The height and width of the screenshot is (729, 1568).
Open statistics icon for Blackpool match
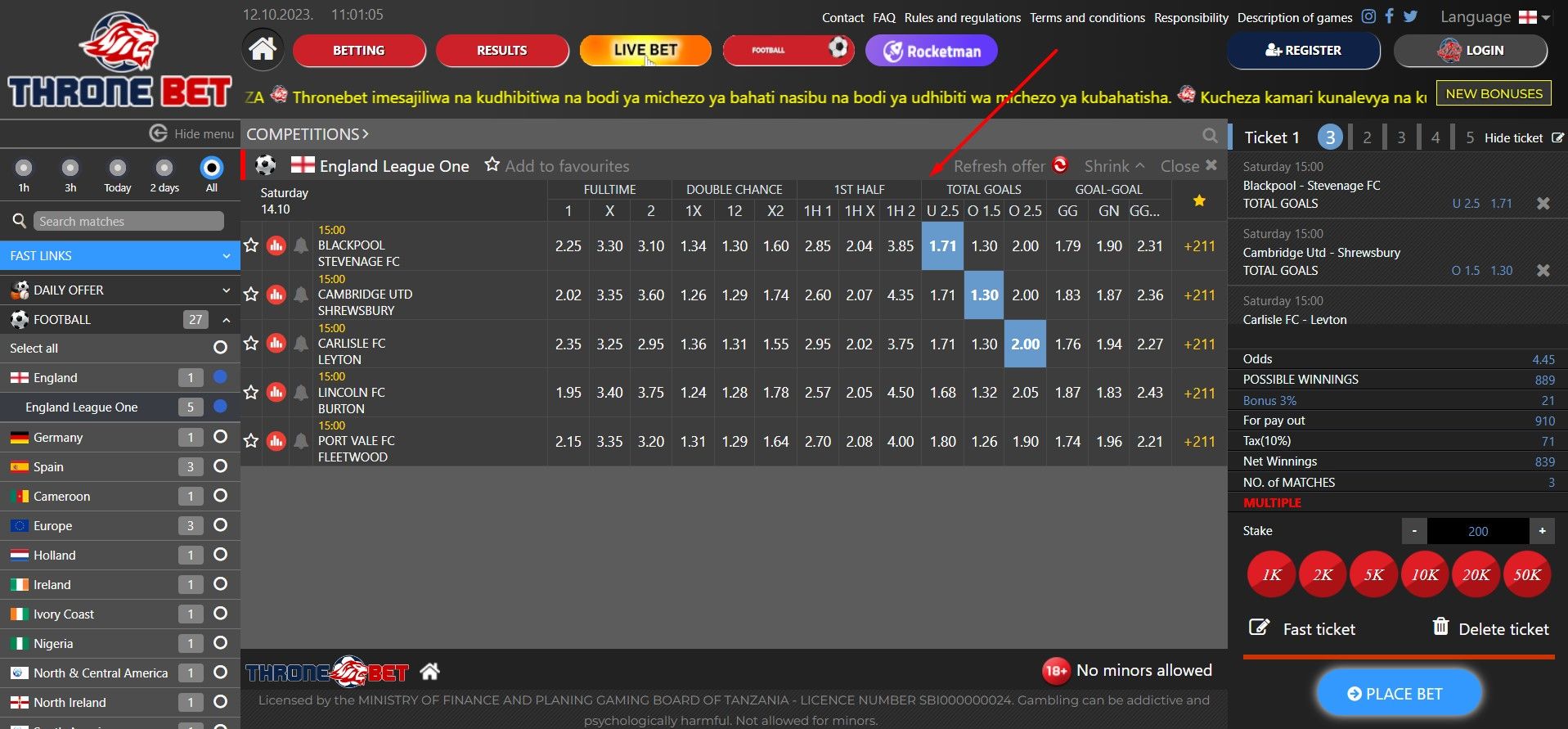point(276,245)
